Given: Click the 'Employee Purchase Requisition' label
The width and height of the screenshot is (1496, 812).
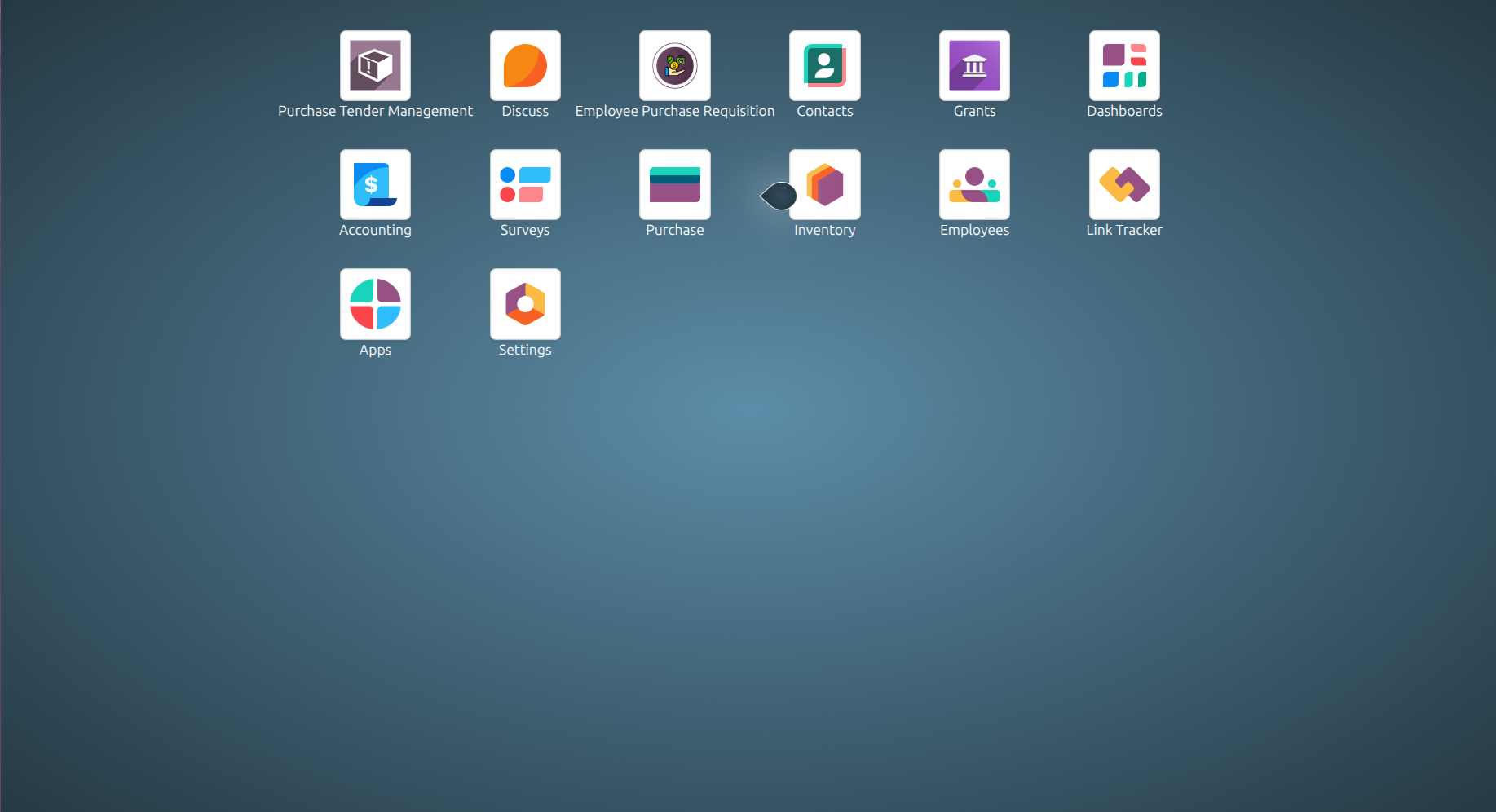Looking at the screenshot, I should click(675, 111).
